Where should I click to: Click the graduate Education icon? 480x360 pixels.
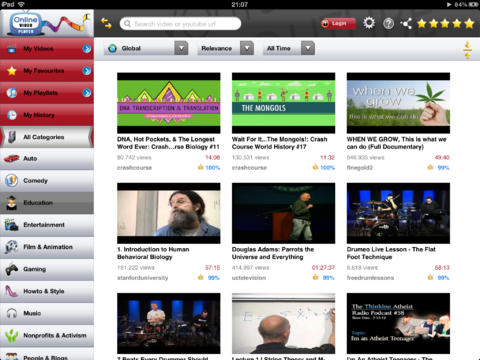pos(11,203)
